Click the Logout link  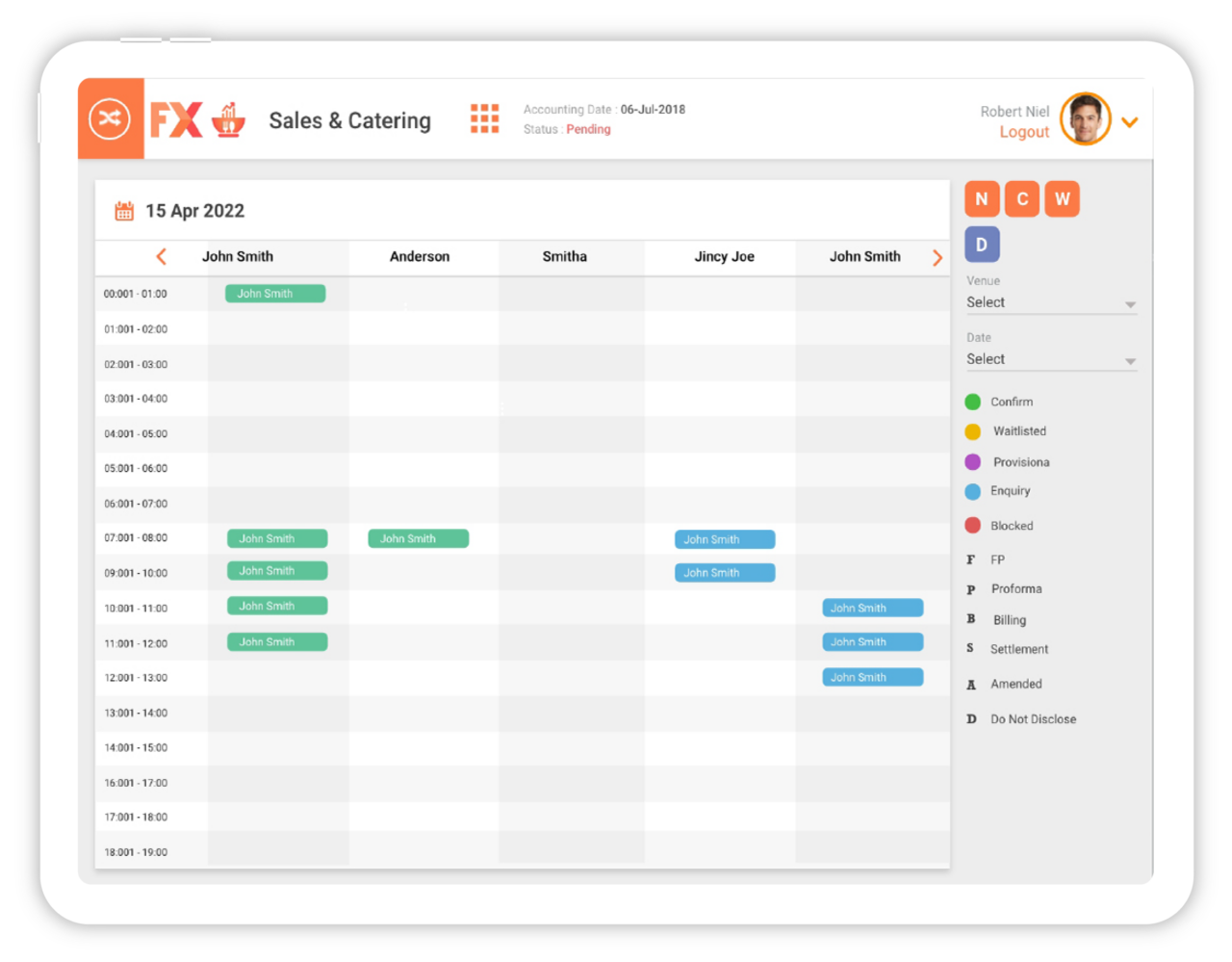1024,132
